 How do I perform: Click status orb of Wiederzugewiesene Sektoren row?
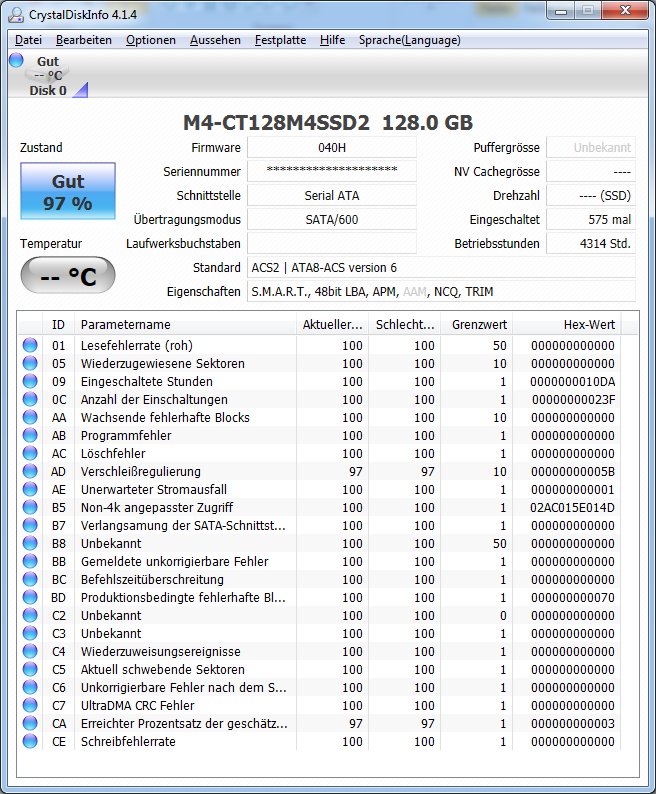tap(30, 363)
